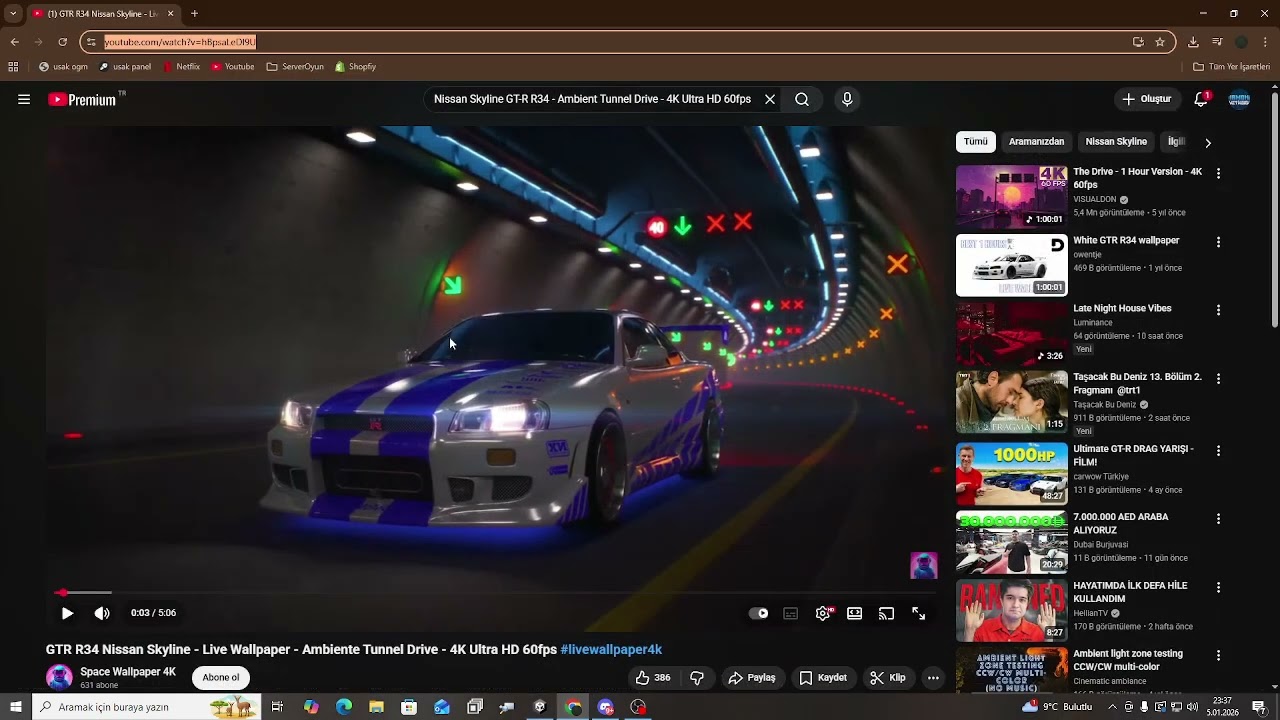Open more actions ellipsis below video
1280x720 pixels.
point(933,677)
